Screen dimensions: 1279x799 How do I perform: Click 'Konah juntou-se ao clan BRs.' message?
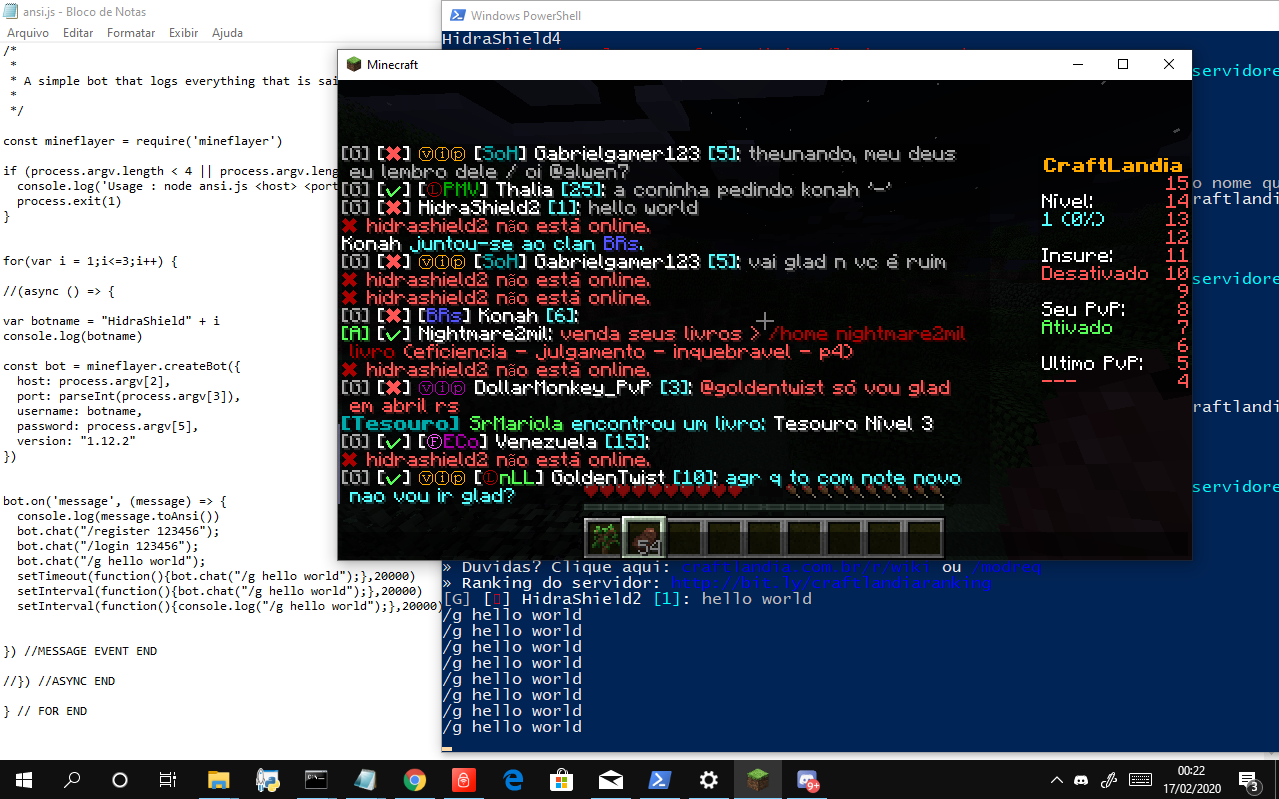491,244
